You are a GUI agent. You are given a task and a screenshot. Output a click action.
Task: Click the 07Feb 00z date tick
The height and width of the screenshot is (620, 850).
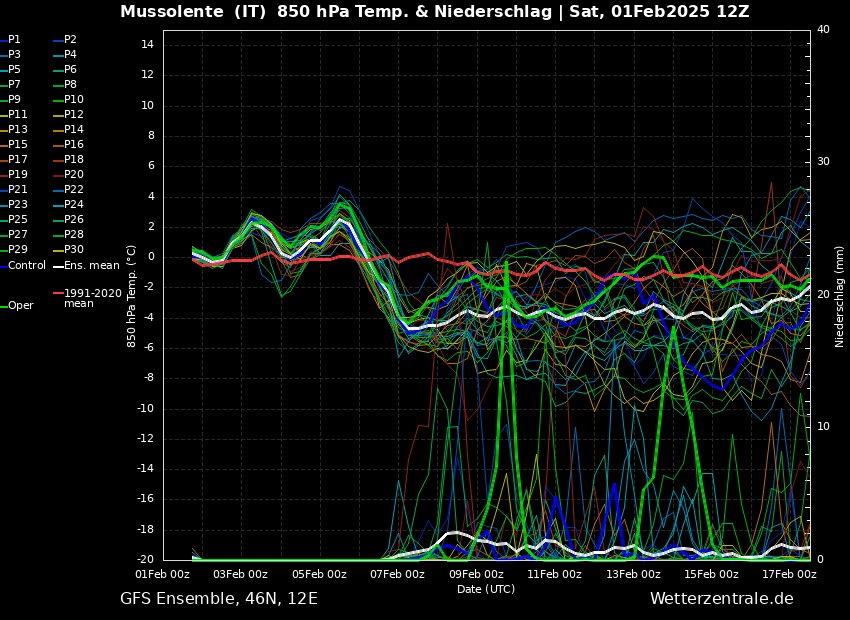click(397, 574)
